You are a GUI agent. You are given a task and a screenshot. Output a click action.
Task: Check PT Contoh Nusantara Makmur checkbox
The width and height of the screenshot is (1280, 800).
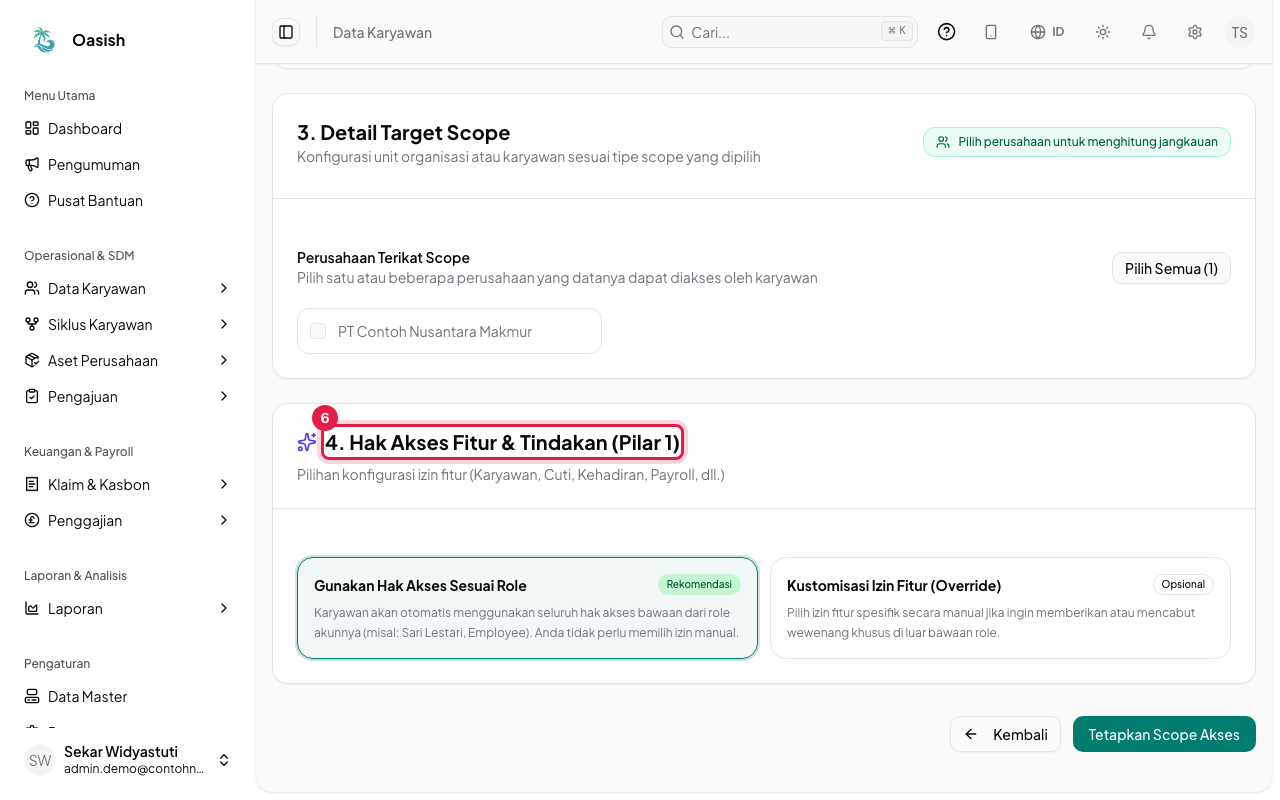pyautogui.click(x=318, y=331)
